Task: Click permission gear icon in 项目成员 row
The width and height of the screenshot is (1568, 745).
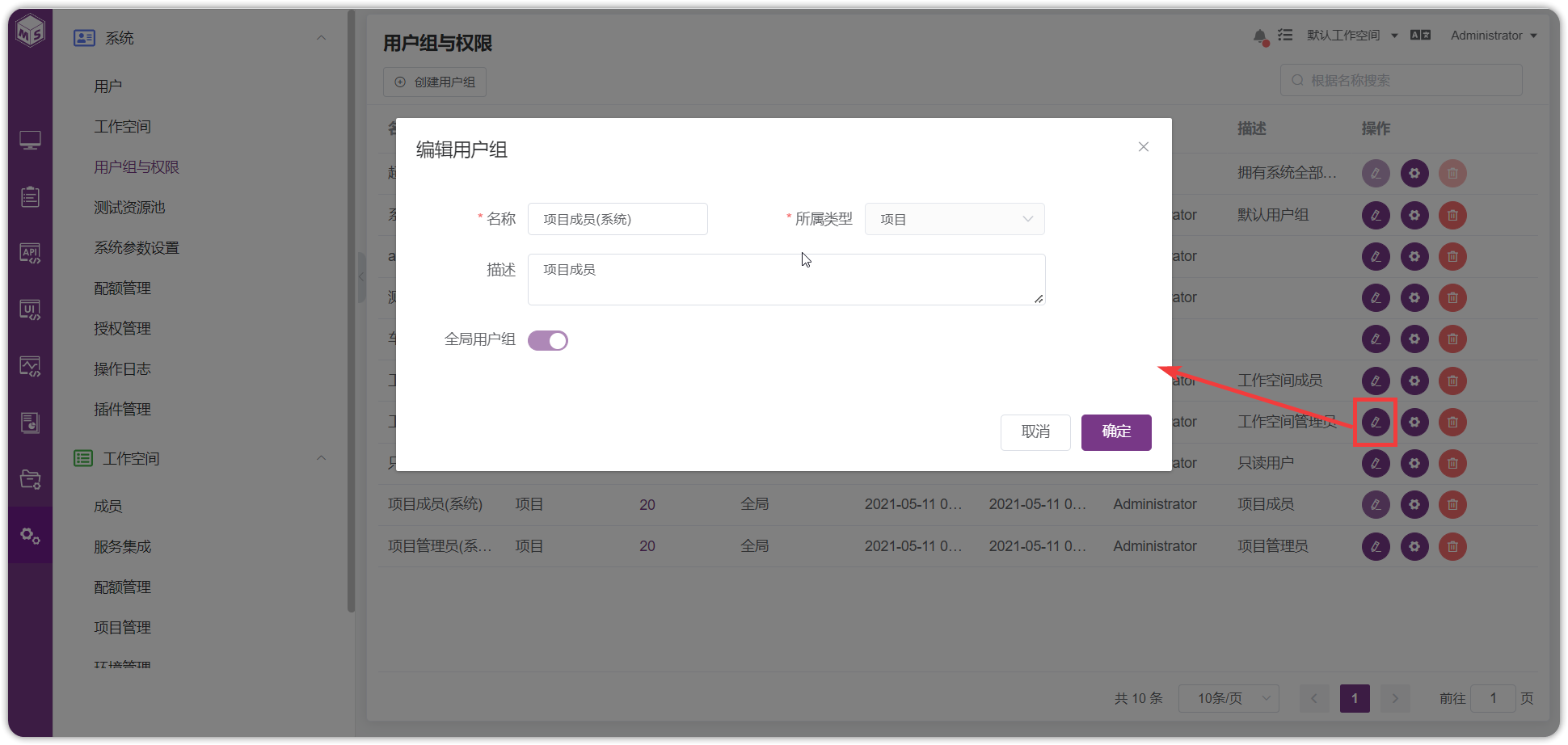Action: point(1414,505)
